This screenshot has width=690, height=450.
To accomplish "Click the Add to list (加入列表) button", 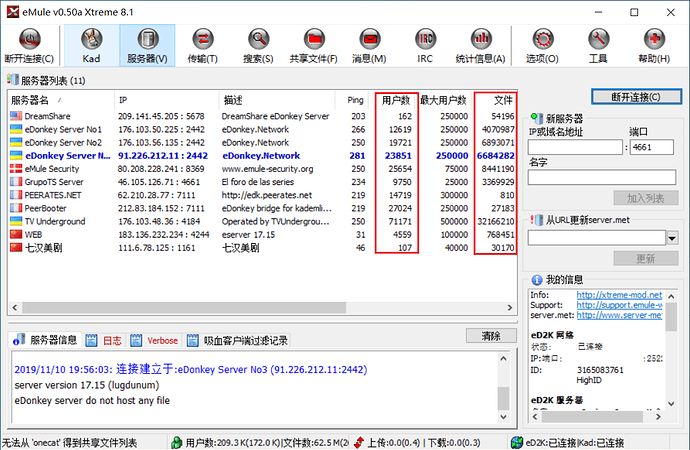I will 646,198.
